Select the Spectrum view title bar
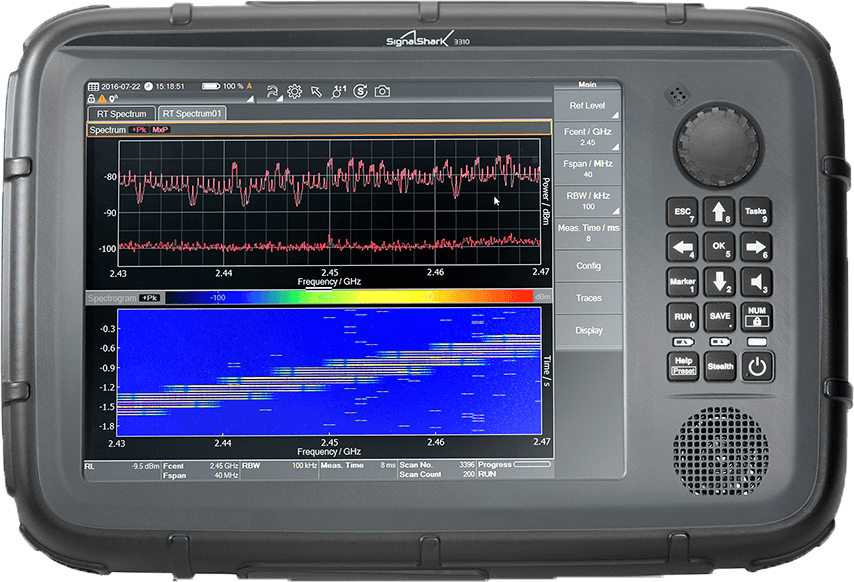This screenshot has height=582, width=854. click(319, 130)
